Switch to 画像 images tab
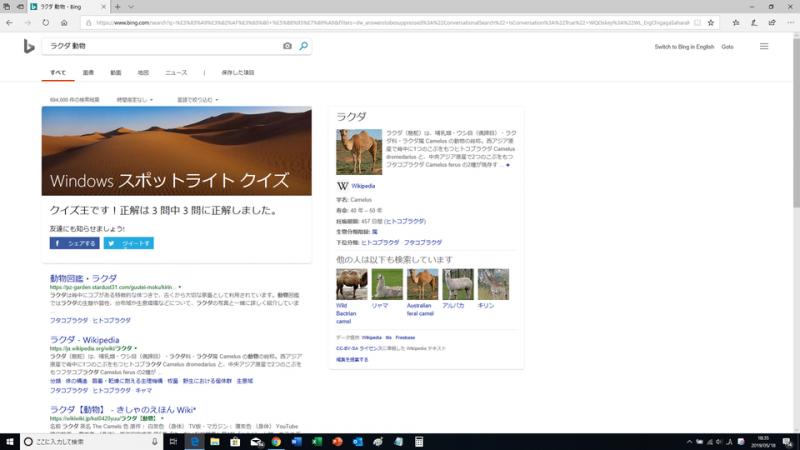The image size is (800, 450). 88,72
